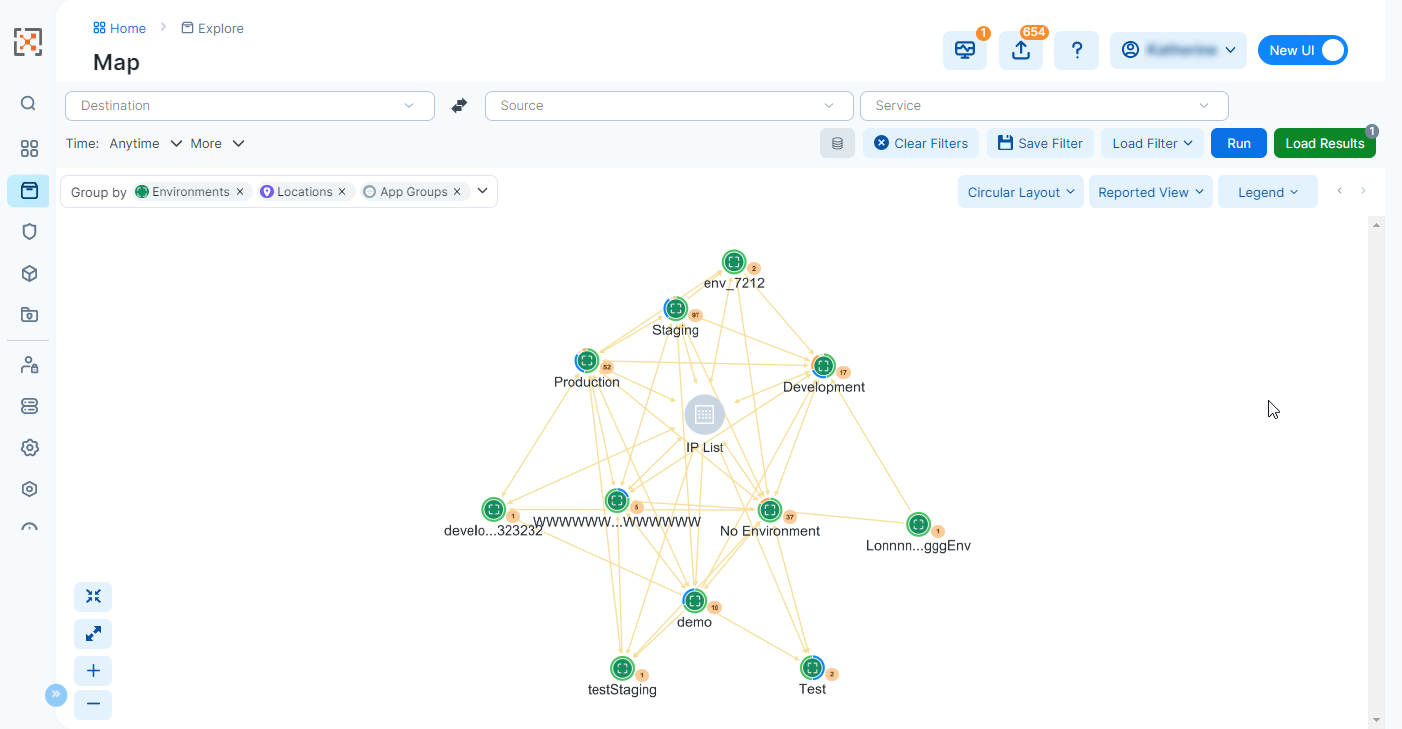Image resolution: width=1402 pixels, height=729 pixels.
Task: Click the app logo in the sidebar
Action: [28, 42]
